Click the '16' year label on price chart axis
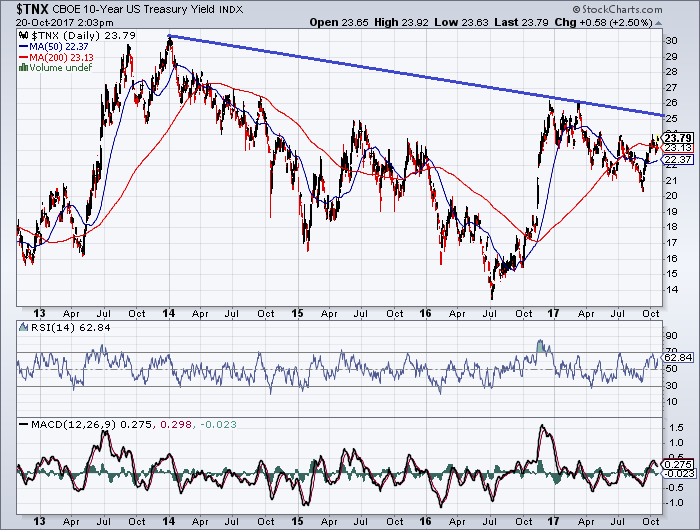 (425, 313)
